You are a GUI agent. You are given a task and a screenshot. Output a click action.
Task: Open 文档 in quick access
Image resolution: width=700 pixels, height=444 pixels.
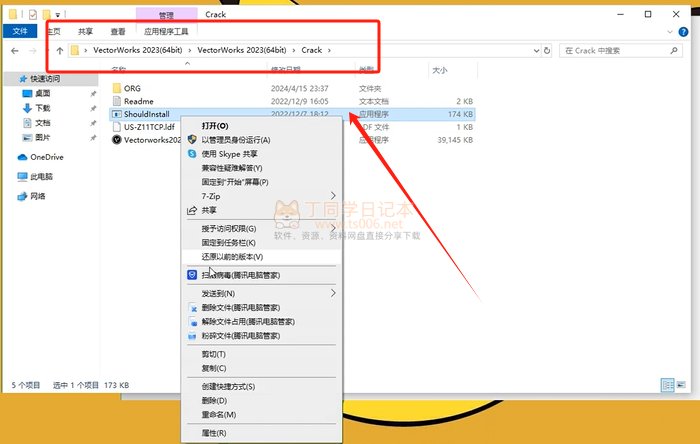(x=42, y=123)
